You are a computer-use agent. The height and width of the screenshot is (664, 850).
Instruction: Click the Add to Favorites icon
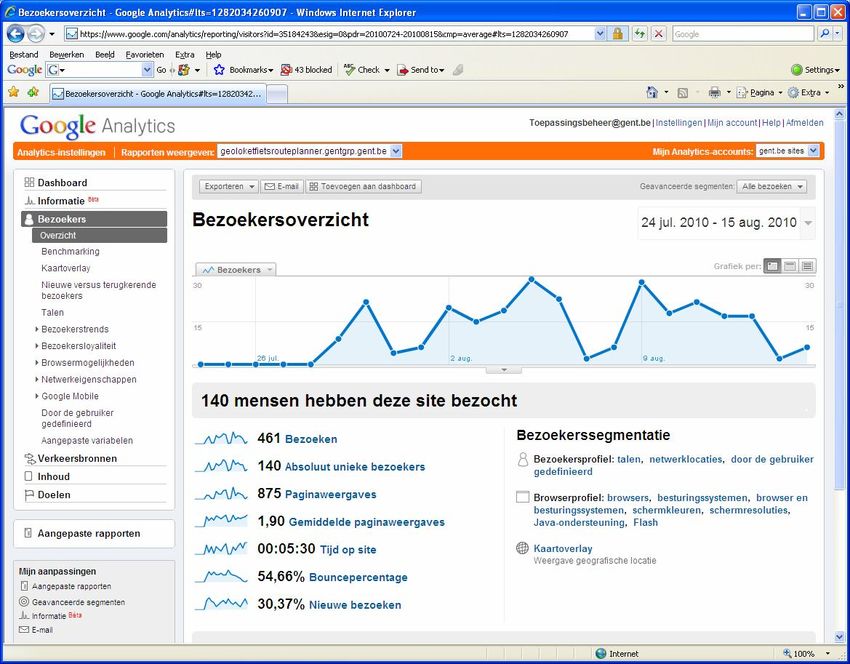tap(33, 92)
